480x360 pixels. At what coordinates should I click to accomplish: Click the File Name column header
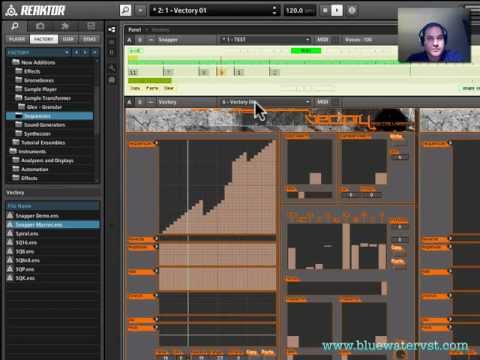click(53, 206)
